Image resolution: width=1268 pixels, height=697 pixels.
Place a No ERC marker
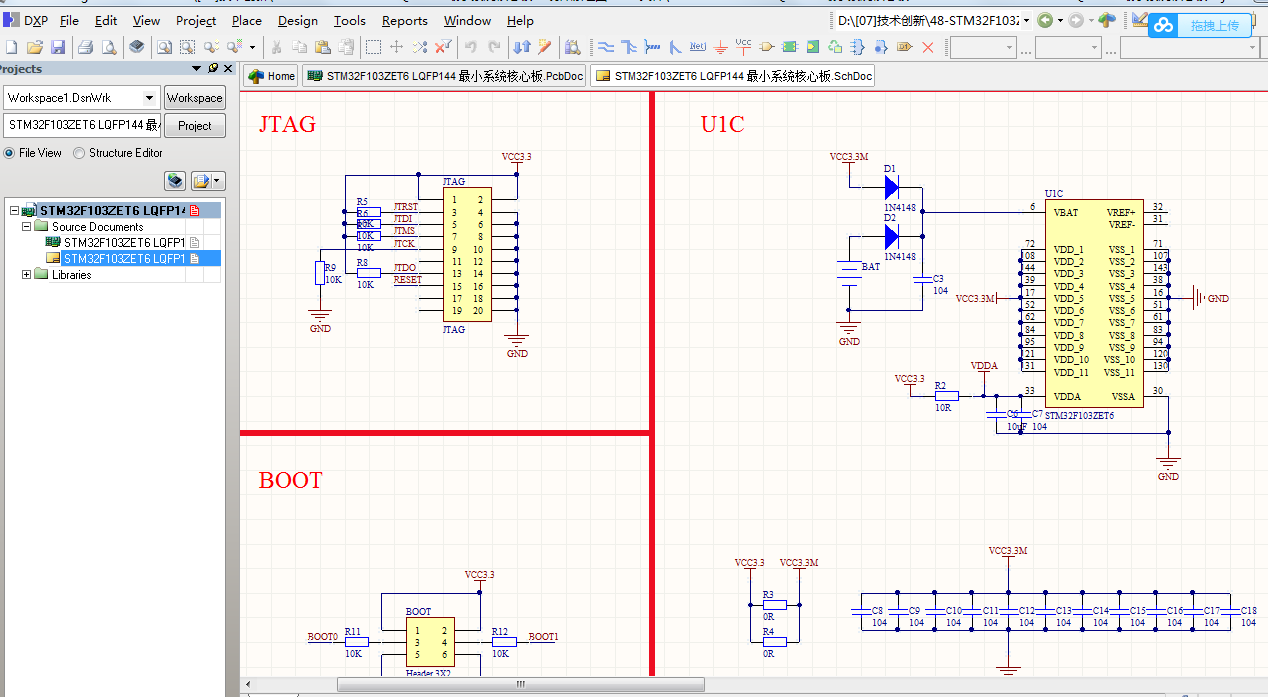[x=928, y=47]
